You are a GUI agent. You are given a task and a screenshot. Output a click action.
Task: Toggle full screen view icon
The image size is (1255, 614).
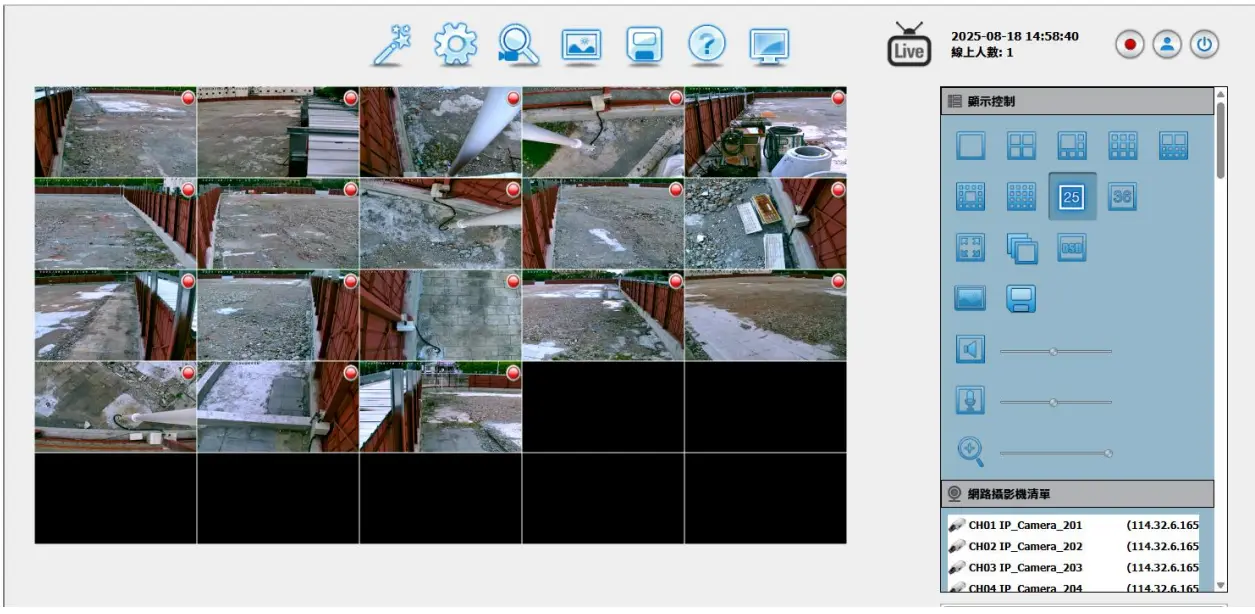click(970, 248)
